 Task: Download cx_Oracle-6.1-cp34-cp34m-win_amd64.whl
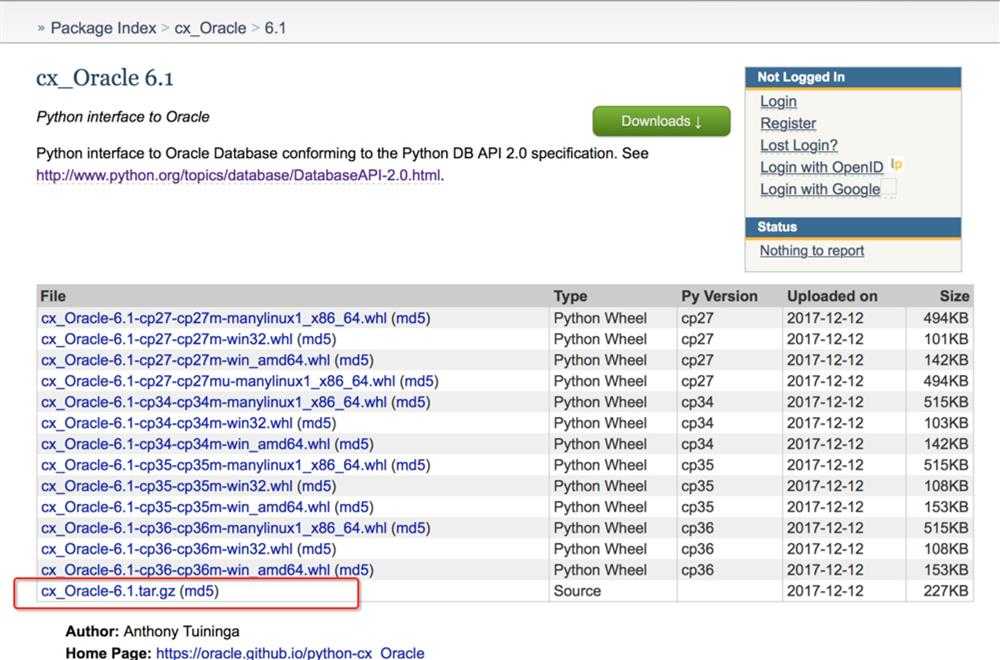pos(186,444)
